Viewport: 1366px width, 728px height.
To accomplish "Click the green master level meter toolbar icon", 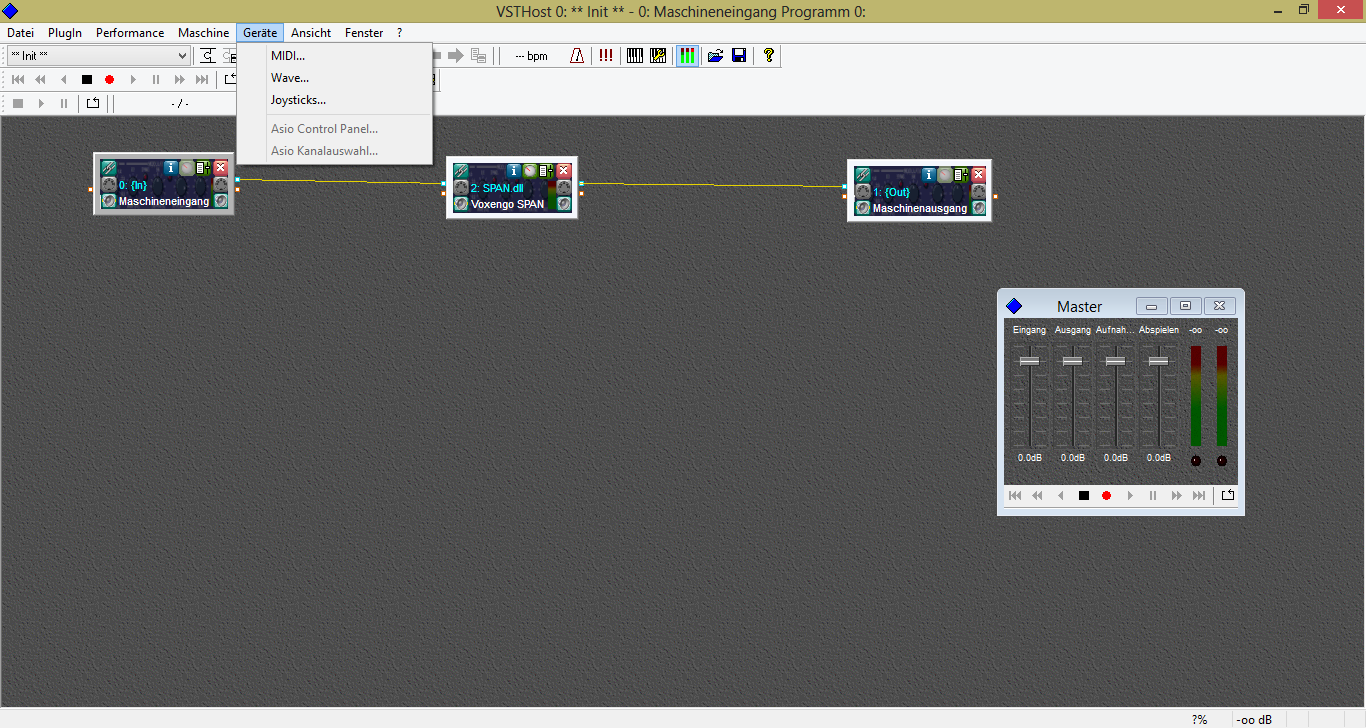I will [x=687, y=56].
